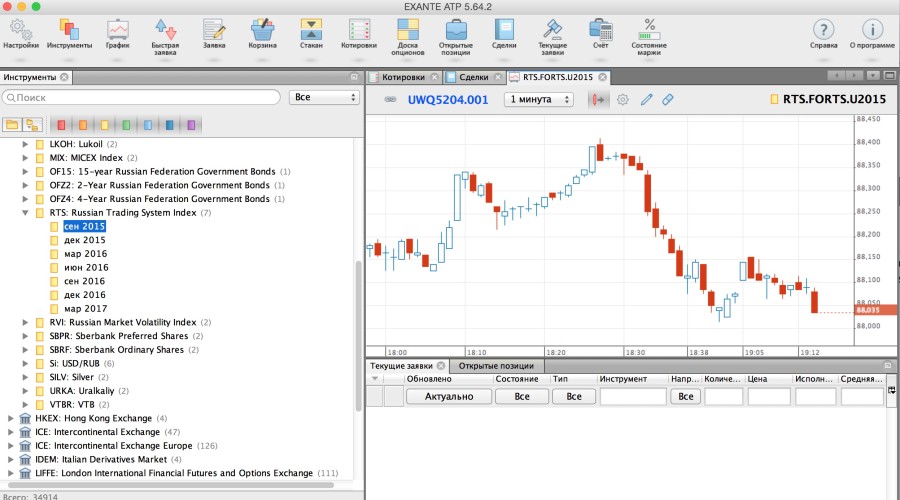Toggle the red instrument type filter
Viewport: 900px width, 500px height.
[61, 125]
